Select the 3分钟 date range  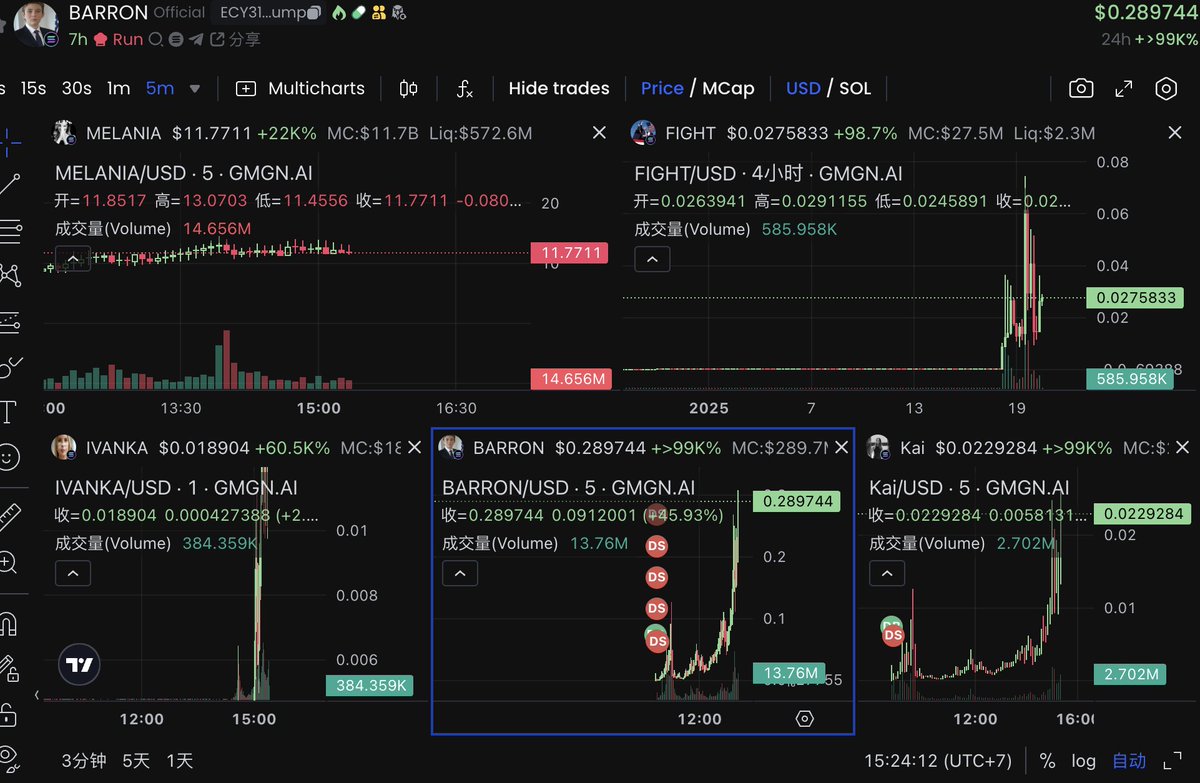[84, 761]
